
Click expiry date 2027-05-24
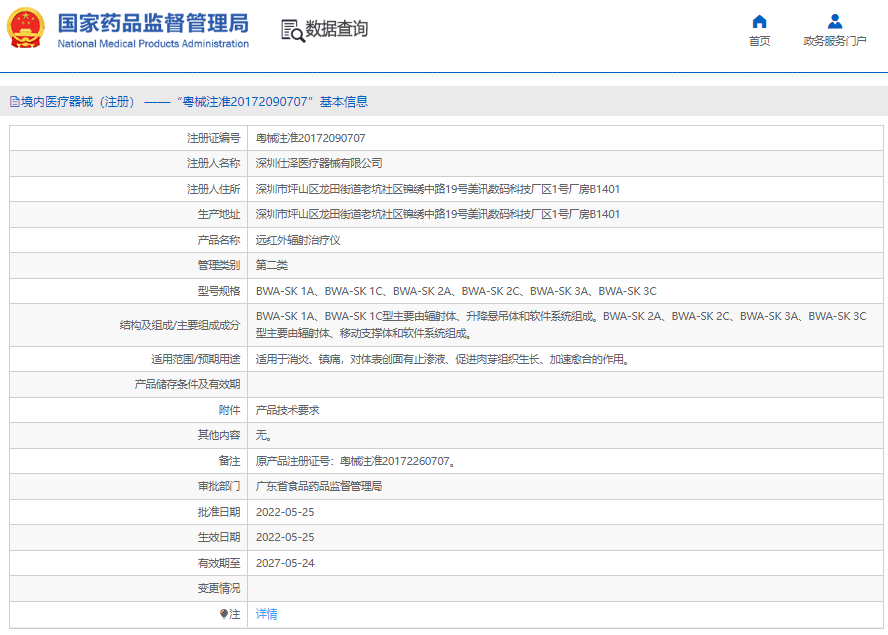pyautogui.click(x=285, y=563)
